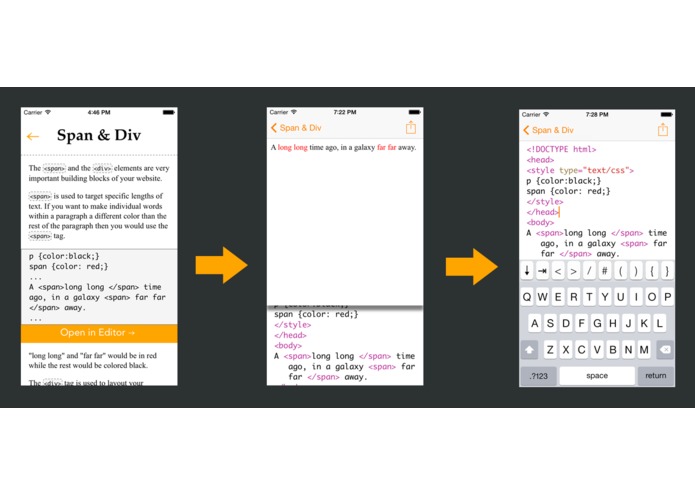
Task: Tap the tab indent key above the keyboard
Action: (x=542, y=271)
